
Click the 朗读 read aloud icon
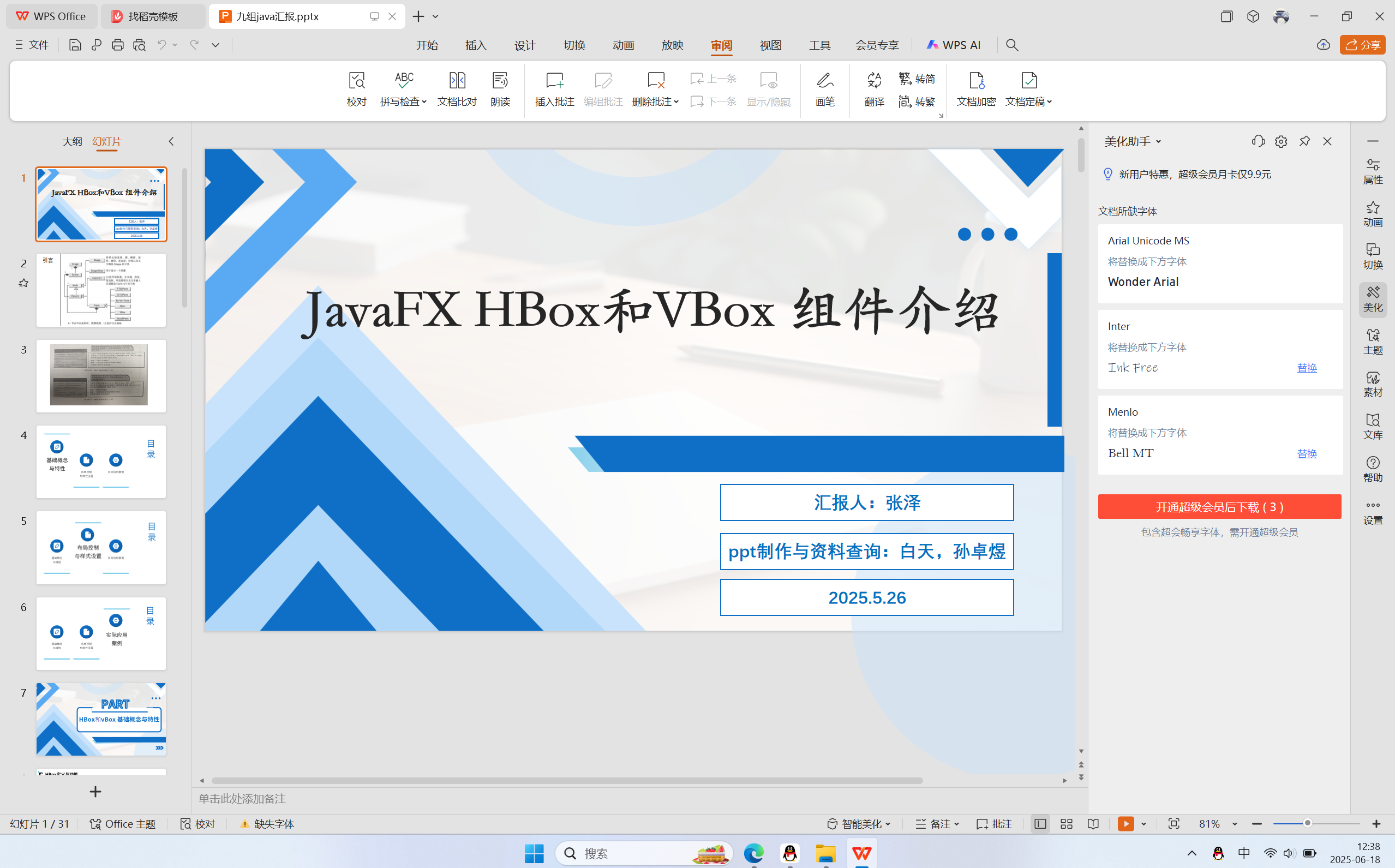(x=500, y=88)
